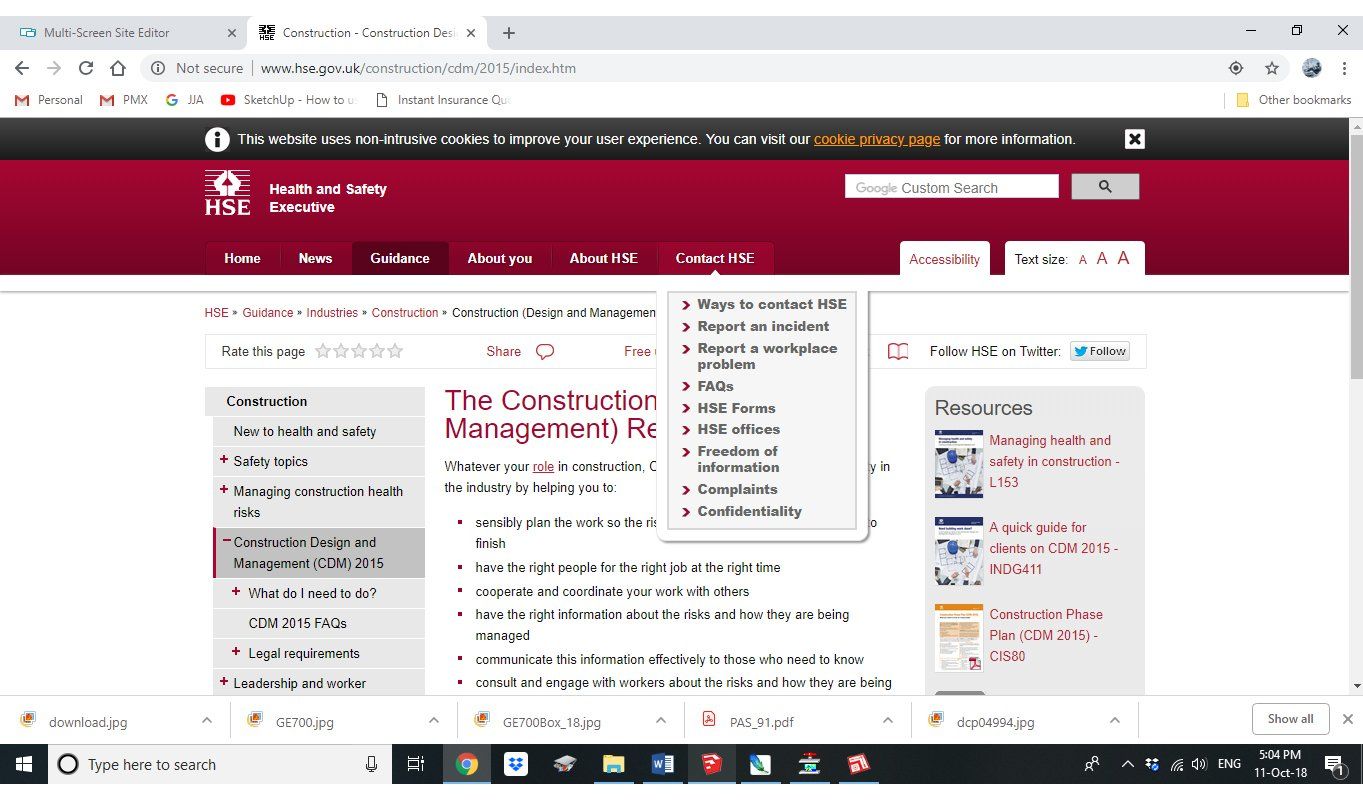The height and width of the screenshot is (800, 1363).
Task: Open the Chrome three-dot menu
Action: click(x=1344, y=68)
